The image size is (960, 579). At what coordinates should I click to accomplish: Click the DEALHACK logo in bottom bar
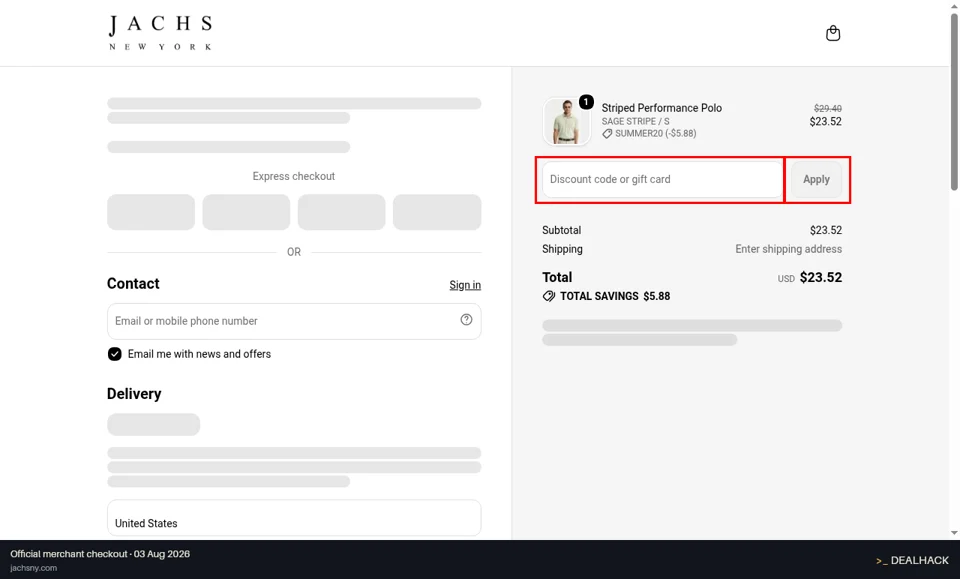point(912,560)
